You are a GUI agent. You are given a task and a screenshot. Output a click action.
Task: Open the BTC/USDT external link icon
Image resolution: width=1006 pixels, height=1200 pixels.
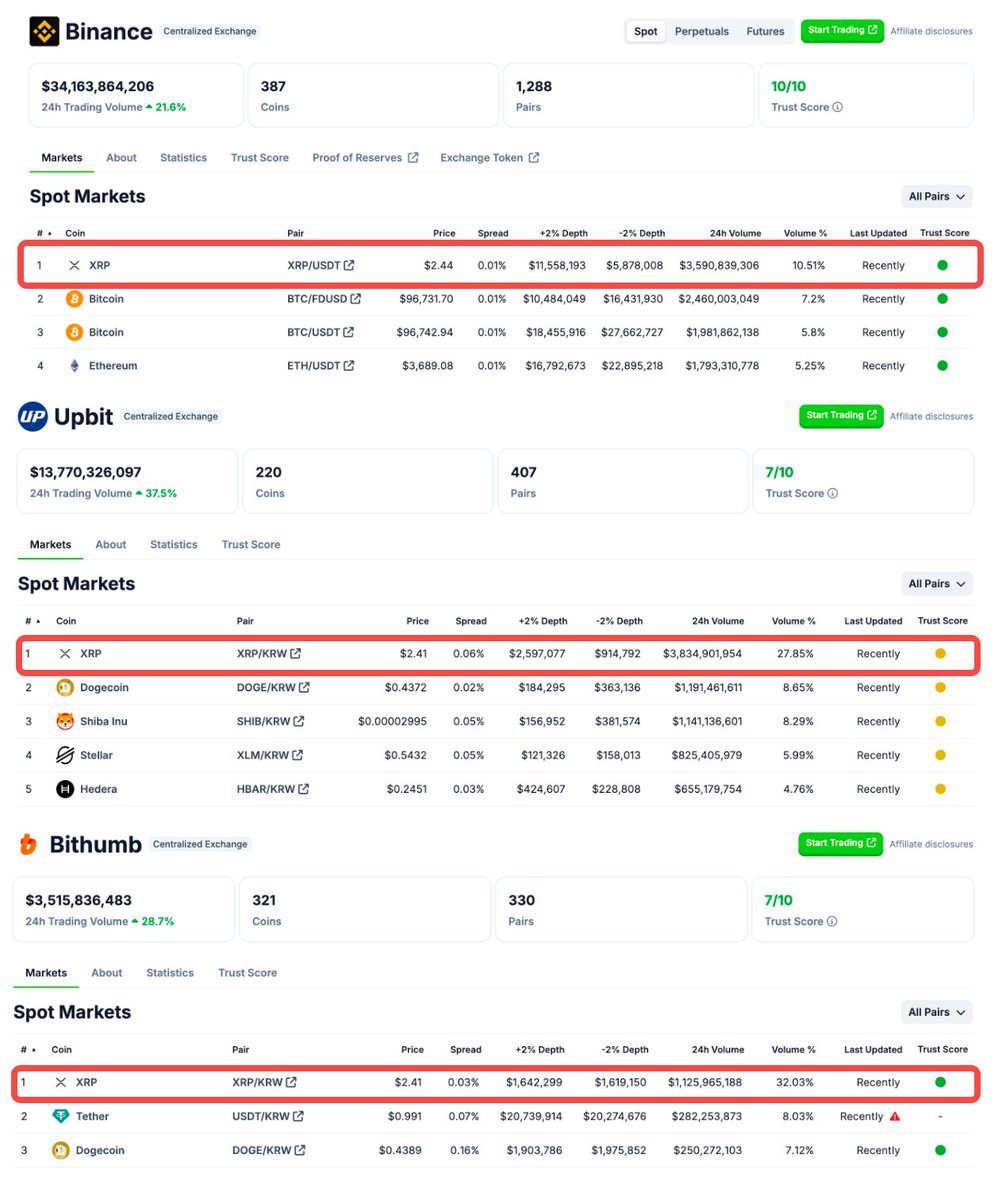349,332
